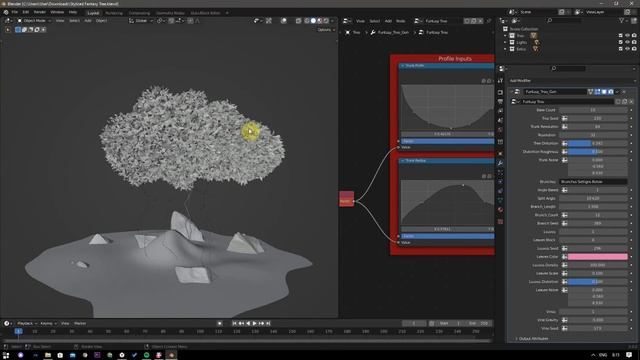Expand the Lights collection in outliner
The height and width of the screenshot is (360, 640).
click(x=505, y=42)
